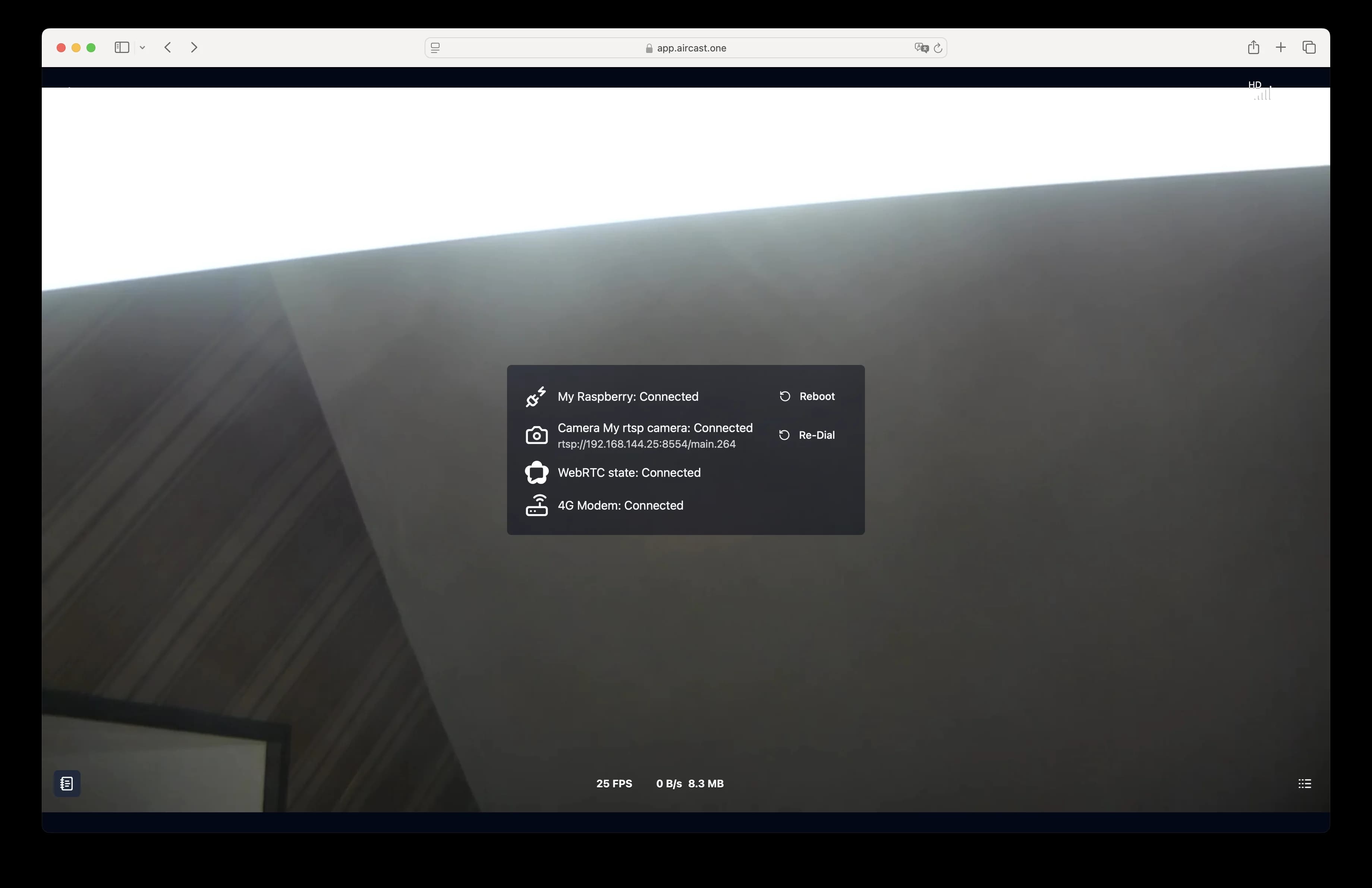1372x888 pixels.
Task: Click the rtsp://192.168.144.25 camera URL
Action: (x=646, y=444)
